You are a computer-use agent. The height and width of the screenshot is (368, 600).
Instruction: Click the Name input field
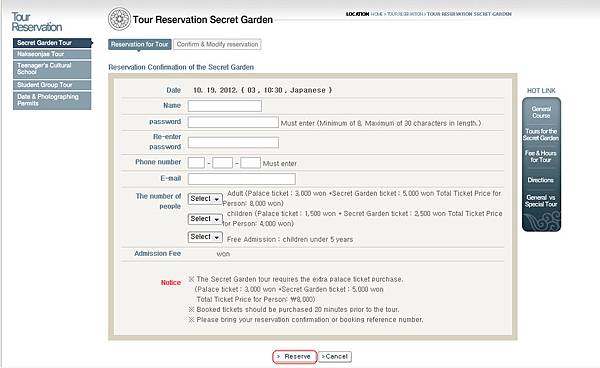tap(225, 106)
